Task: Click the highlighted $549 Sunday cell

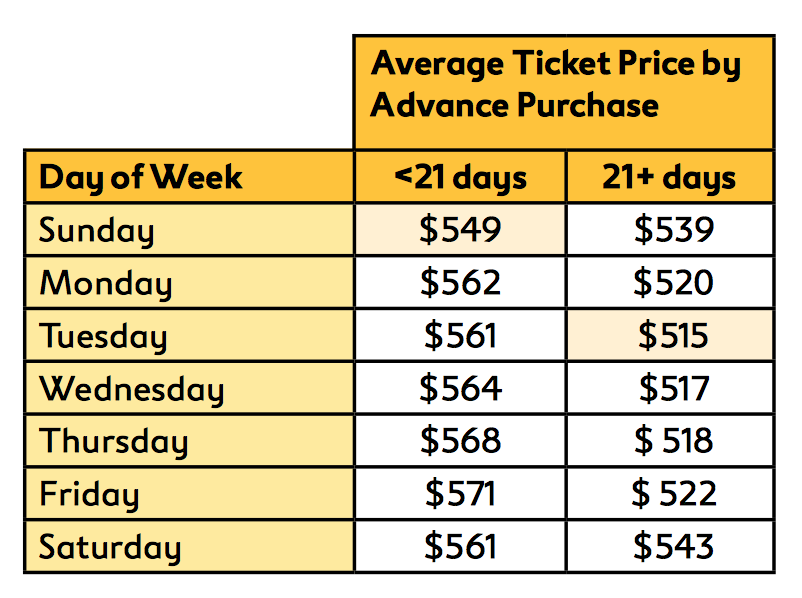Action: coord(460,230)
